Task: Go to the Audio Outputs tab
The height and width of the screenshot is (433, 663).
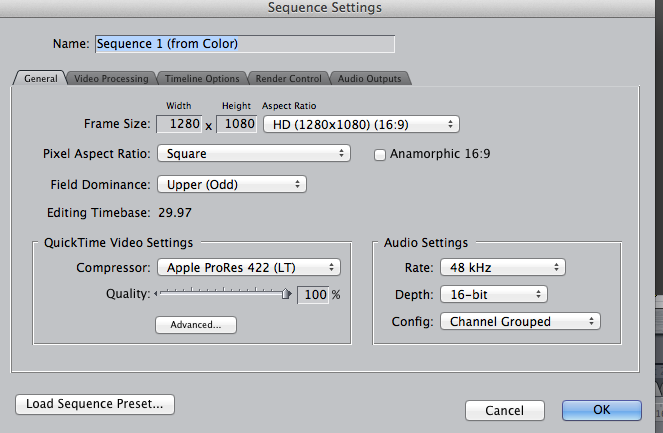Action: click(369, 78)
